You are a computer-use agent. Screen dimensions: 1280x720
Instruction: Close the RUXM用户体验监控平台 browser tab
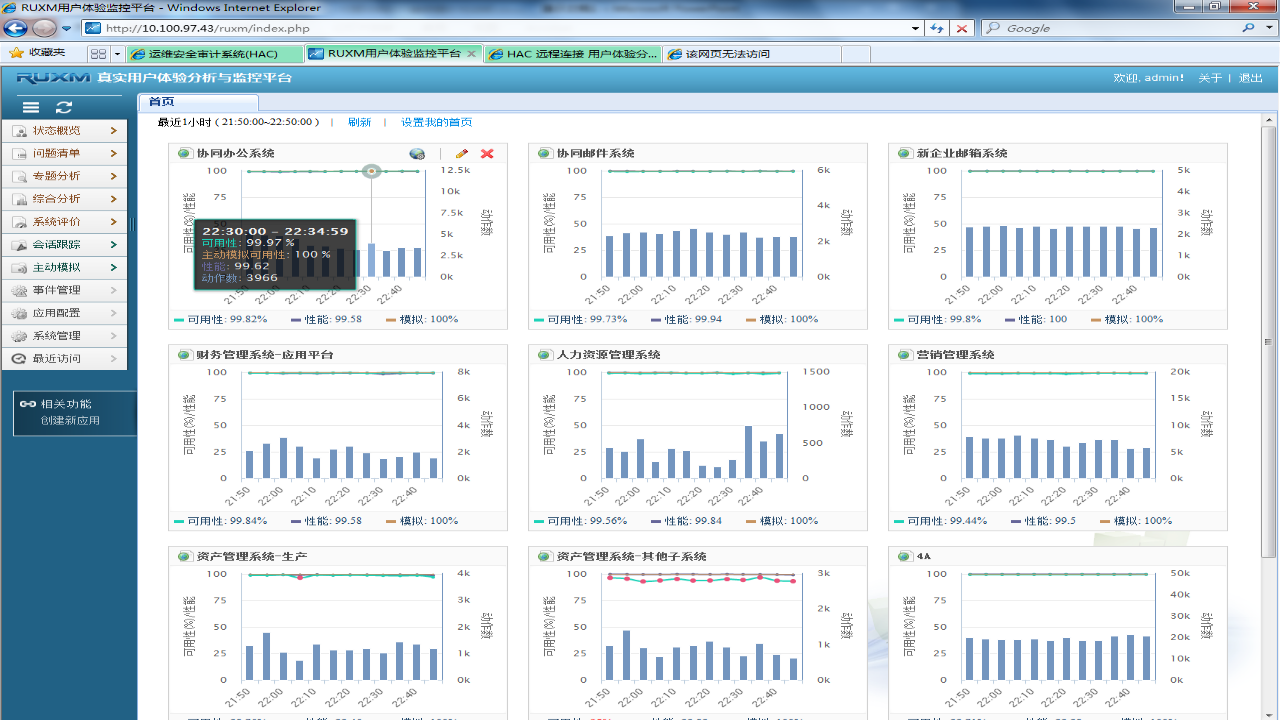[471, 53]
